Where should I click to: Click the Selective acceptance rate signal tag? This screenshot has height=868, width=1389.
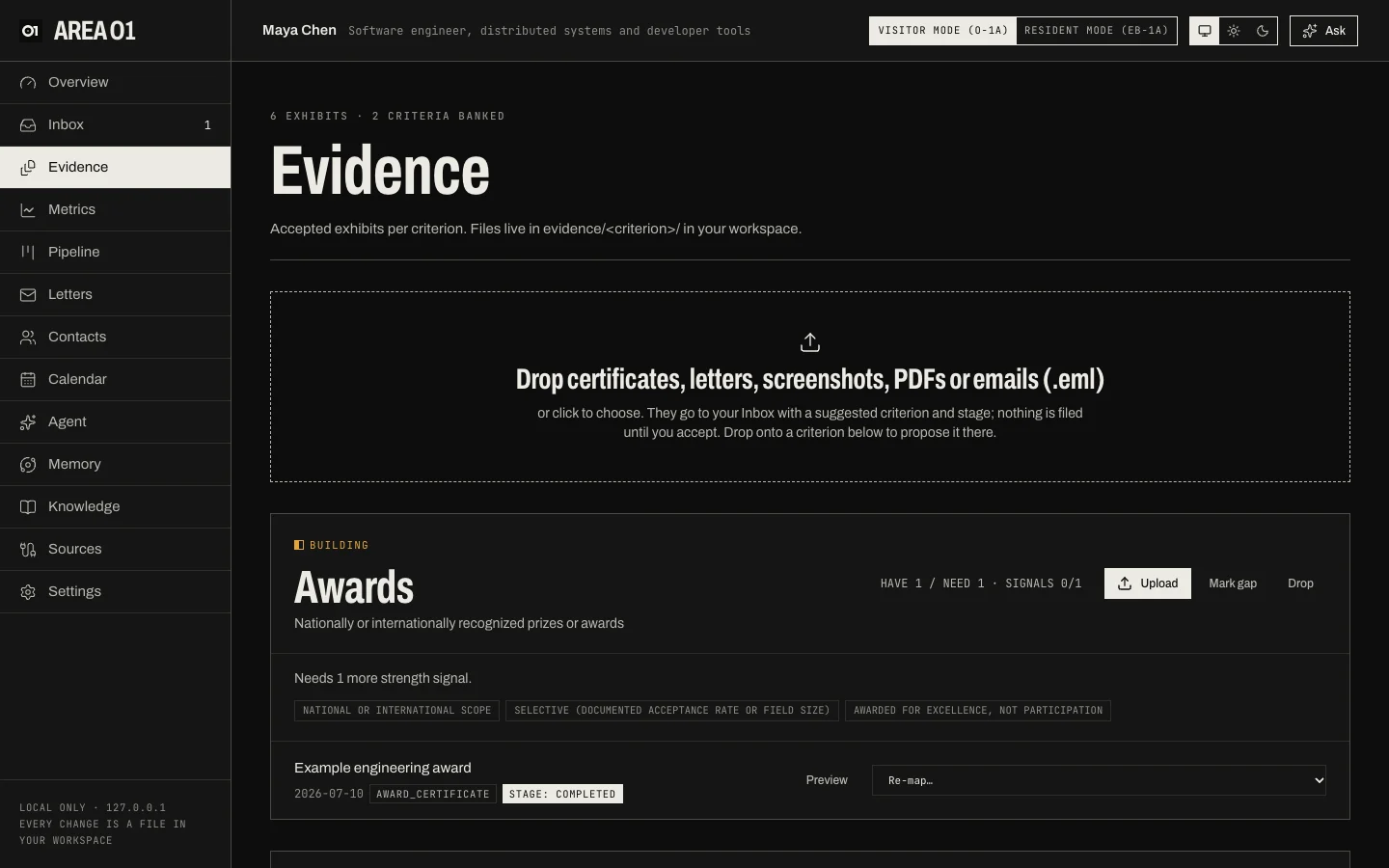click(x=672, y=711)
